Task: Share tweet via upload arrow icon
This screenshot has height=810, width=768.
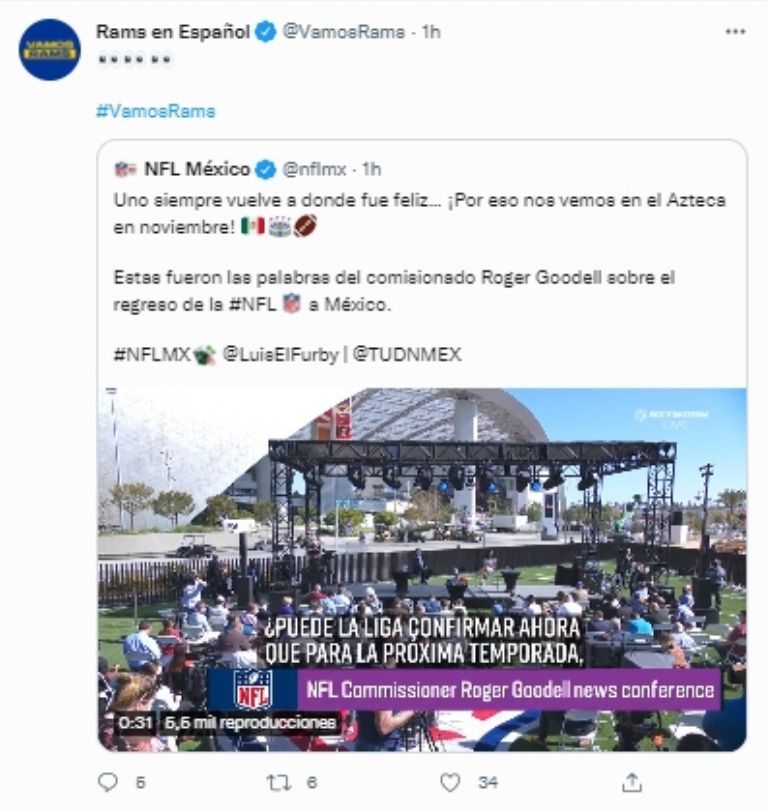Action: pyautogui.click(x=631, y=783)
